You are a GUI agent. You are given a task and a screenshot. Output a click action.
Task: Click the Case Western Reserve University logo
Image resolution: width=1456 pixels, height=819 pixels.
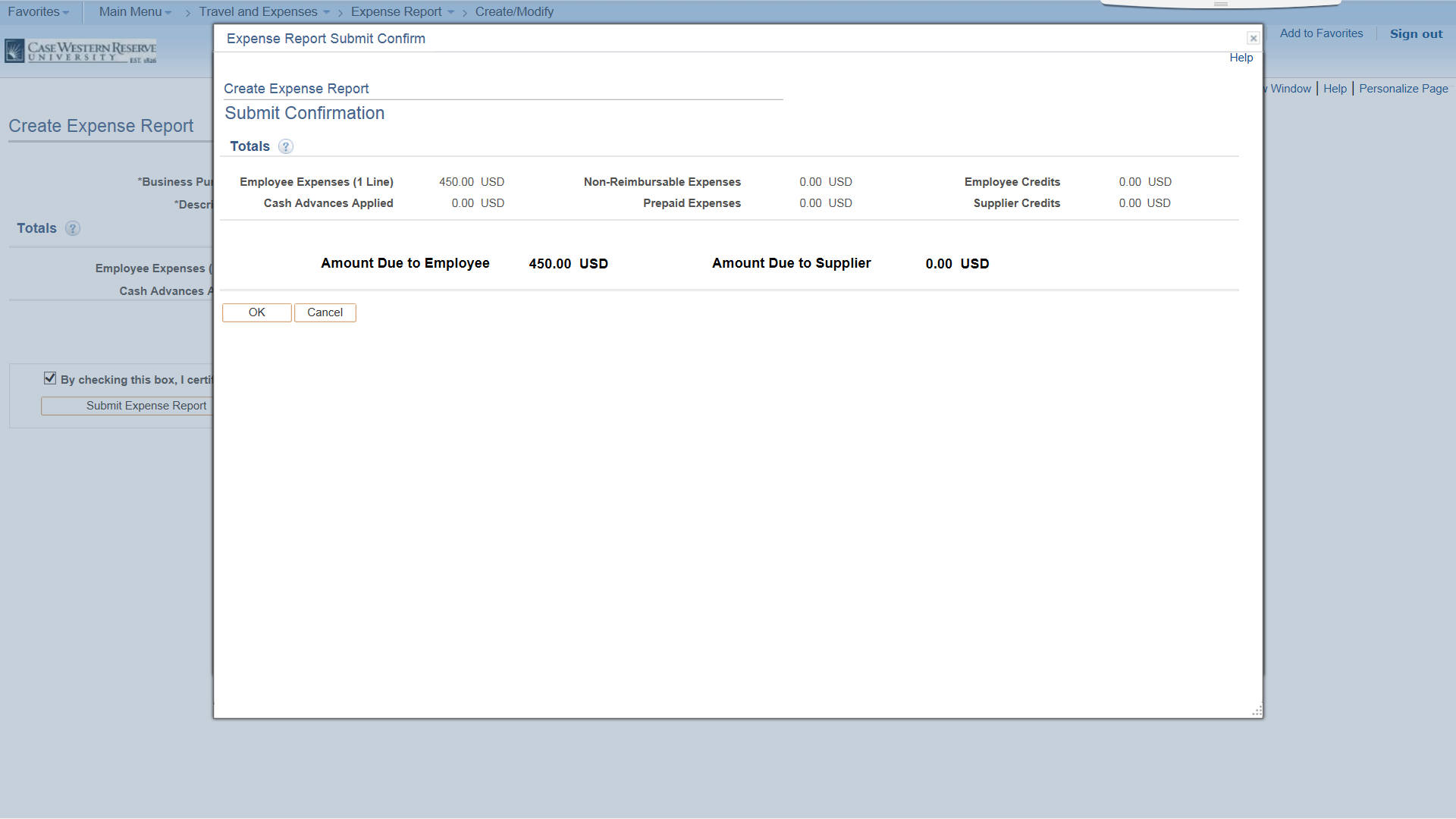80,50
